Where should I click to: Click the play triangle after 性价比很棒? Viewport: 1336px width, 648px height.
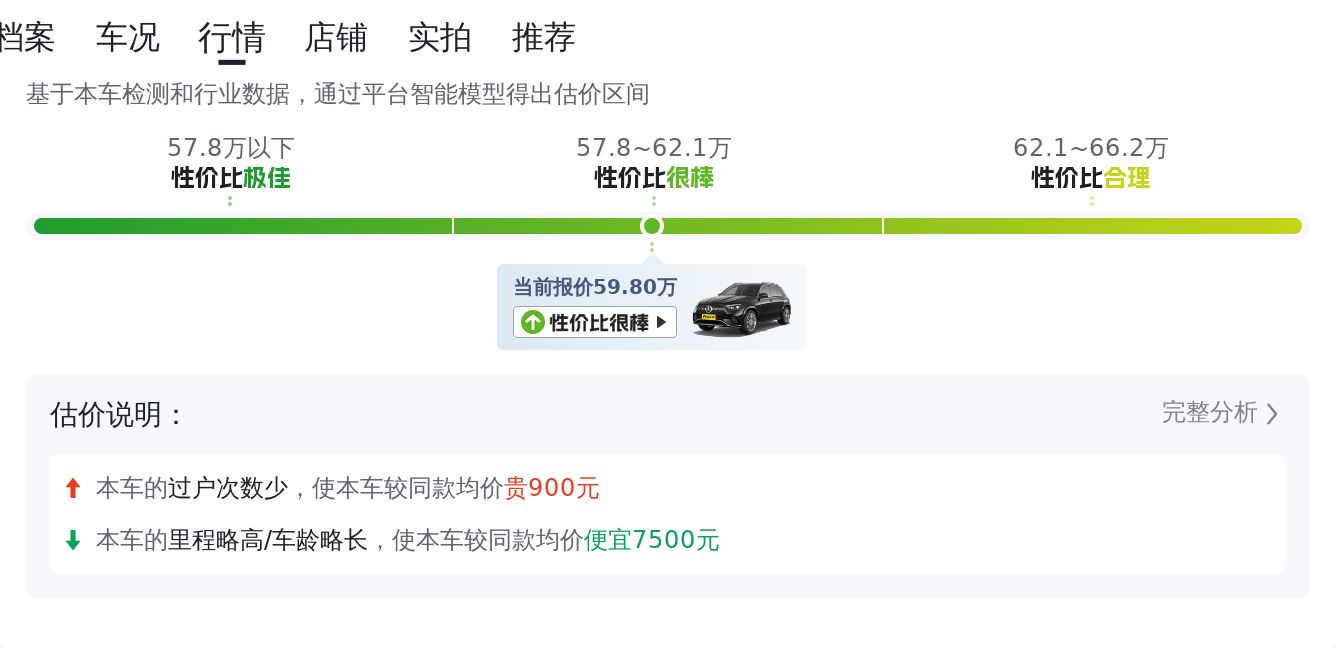[x=661, y=322]
